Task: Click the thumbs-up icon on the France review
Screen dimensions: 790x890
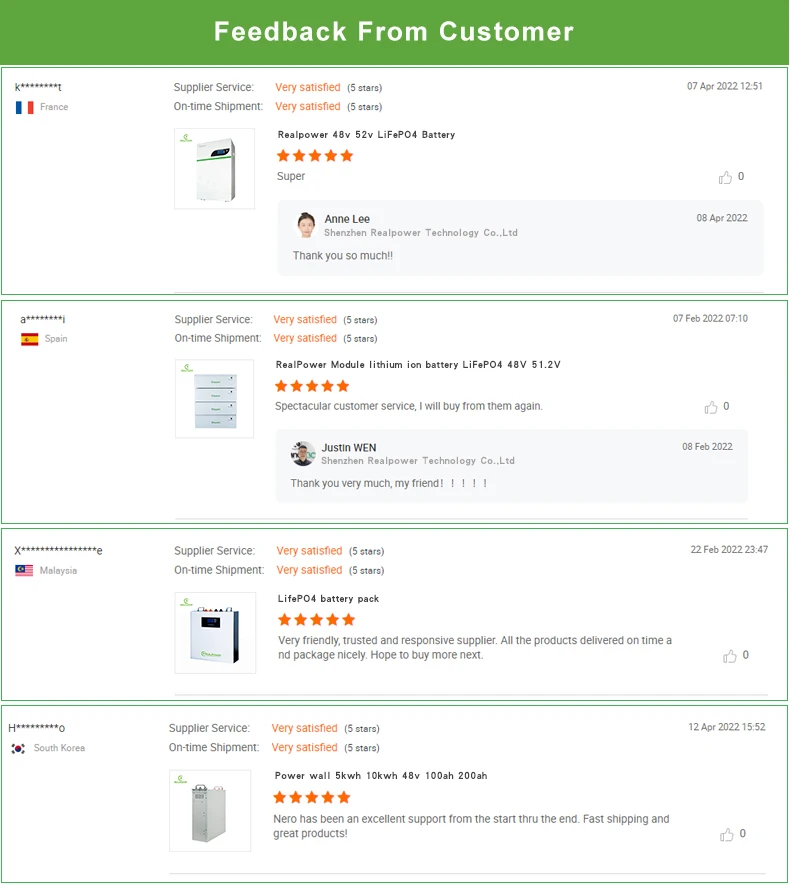Action: pyautogui.click(x=725, y=178)
